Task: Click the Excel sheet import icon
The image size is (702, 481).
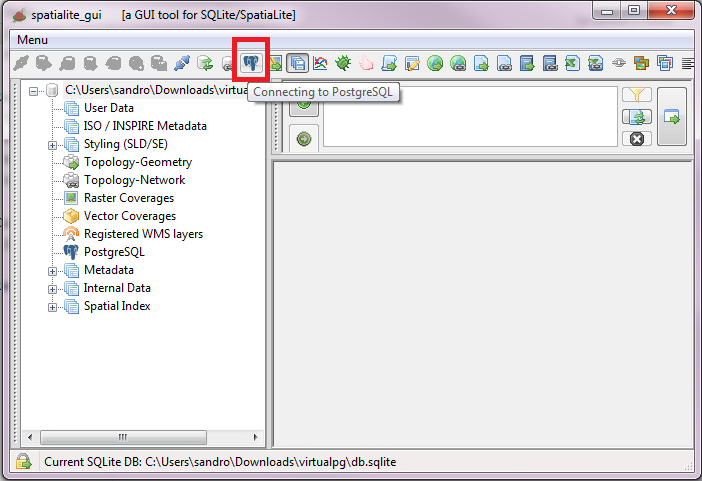Action: coord(573,63)
